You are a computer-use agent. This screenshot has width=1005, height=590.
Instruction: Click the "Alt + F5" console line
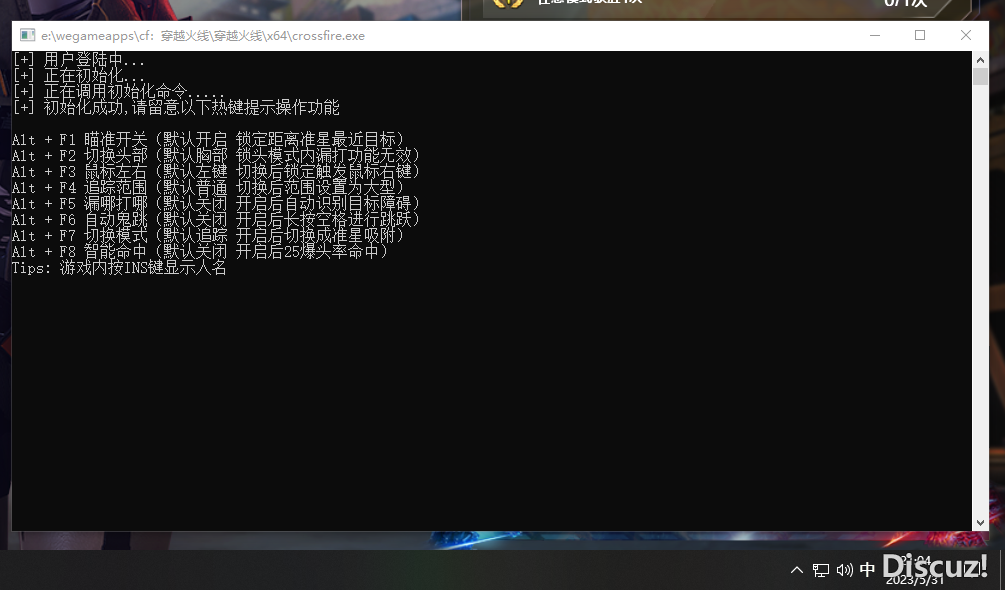(x=216, y=204)
